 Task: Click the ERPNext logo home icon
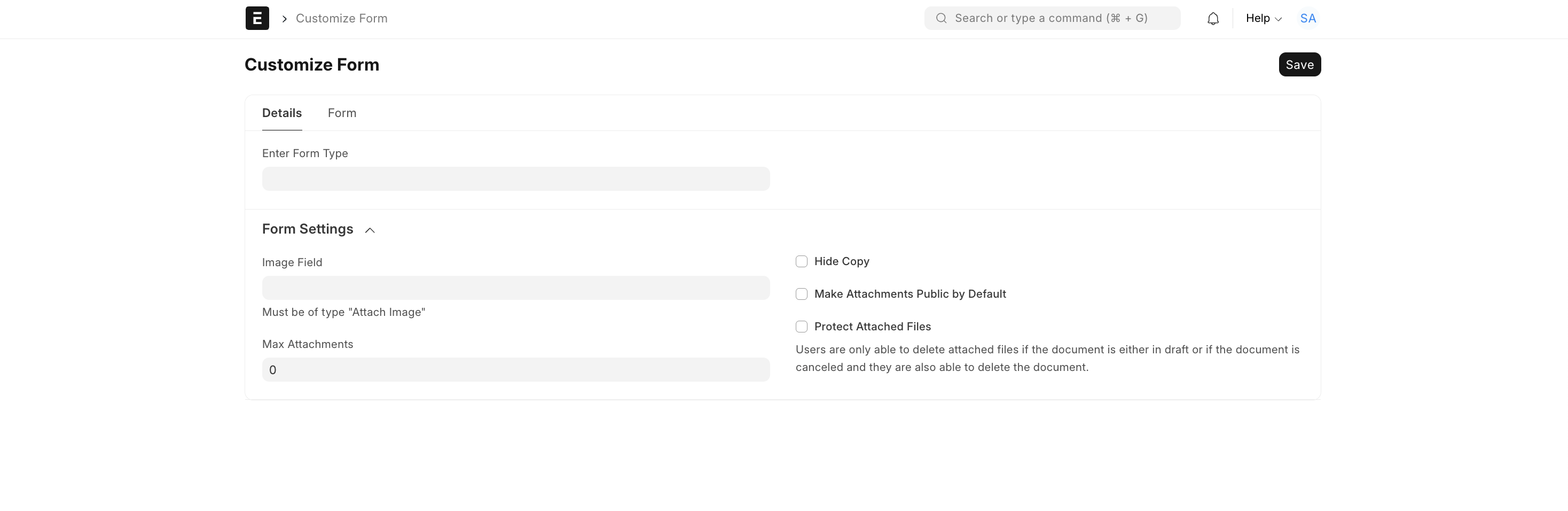pyautogui.click(x=257, y=18)
